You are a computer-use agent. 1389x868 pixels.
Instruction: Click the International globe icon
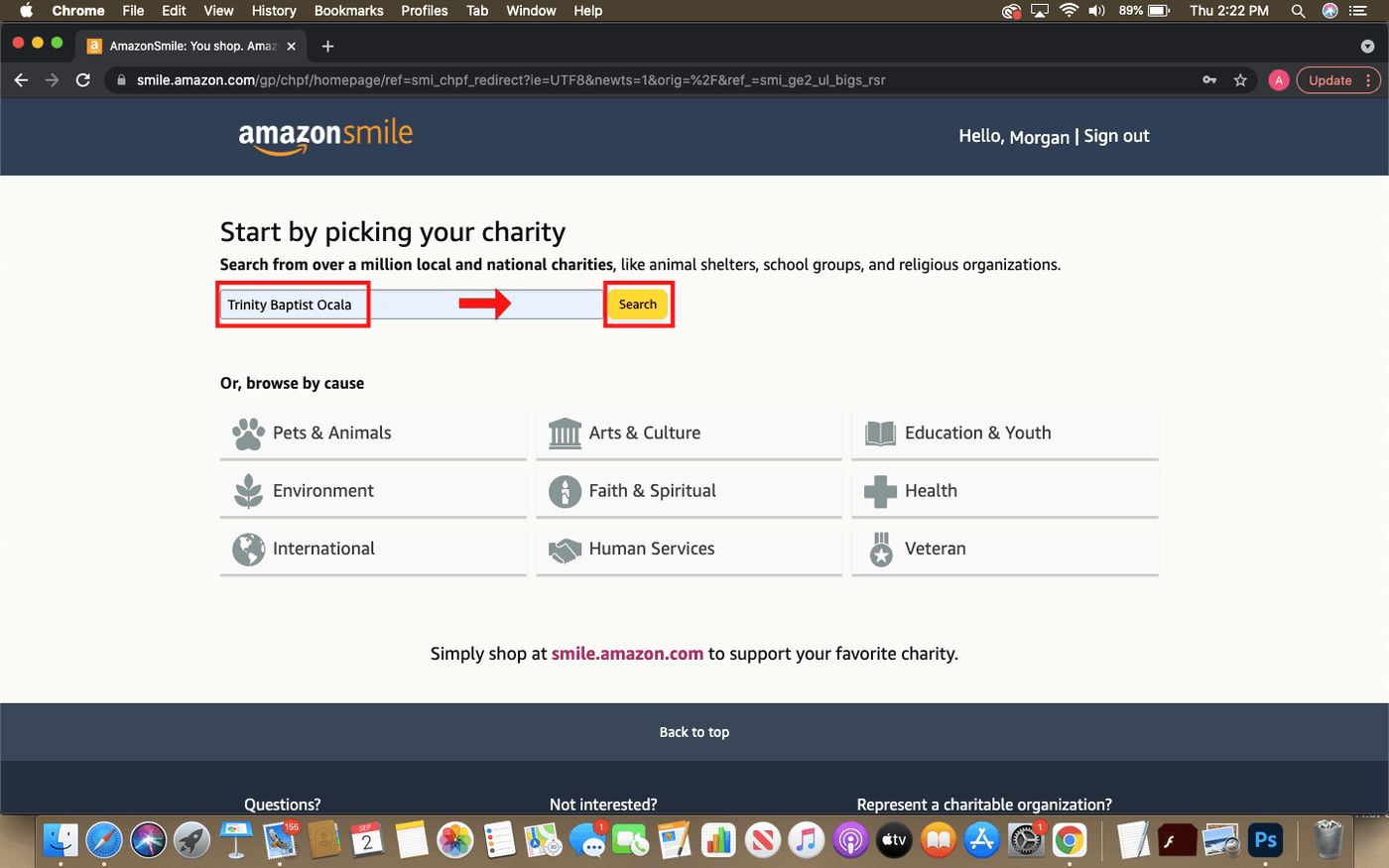point(248,549)
